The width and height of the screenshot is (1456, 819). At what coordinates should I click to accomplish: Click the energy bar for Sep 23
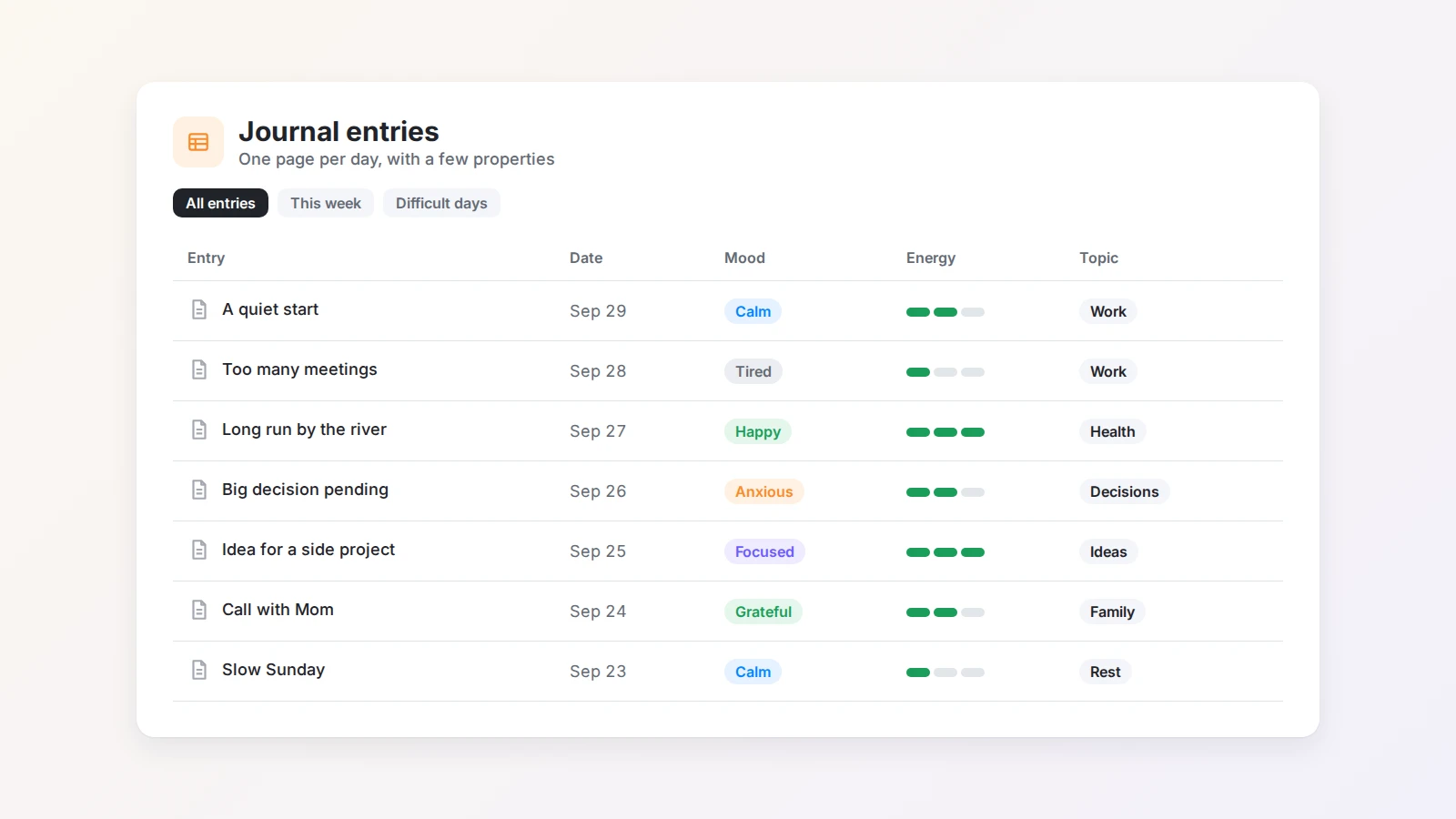pos(945,672)
